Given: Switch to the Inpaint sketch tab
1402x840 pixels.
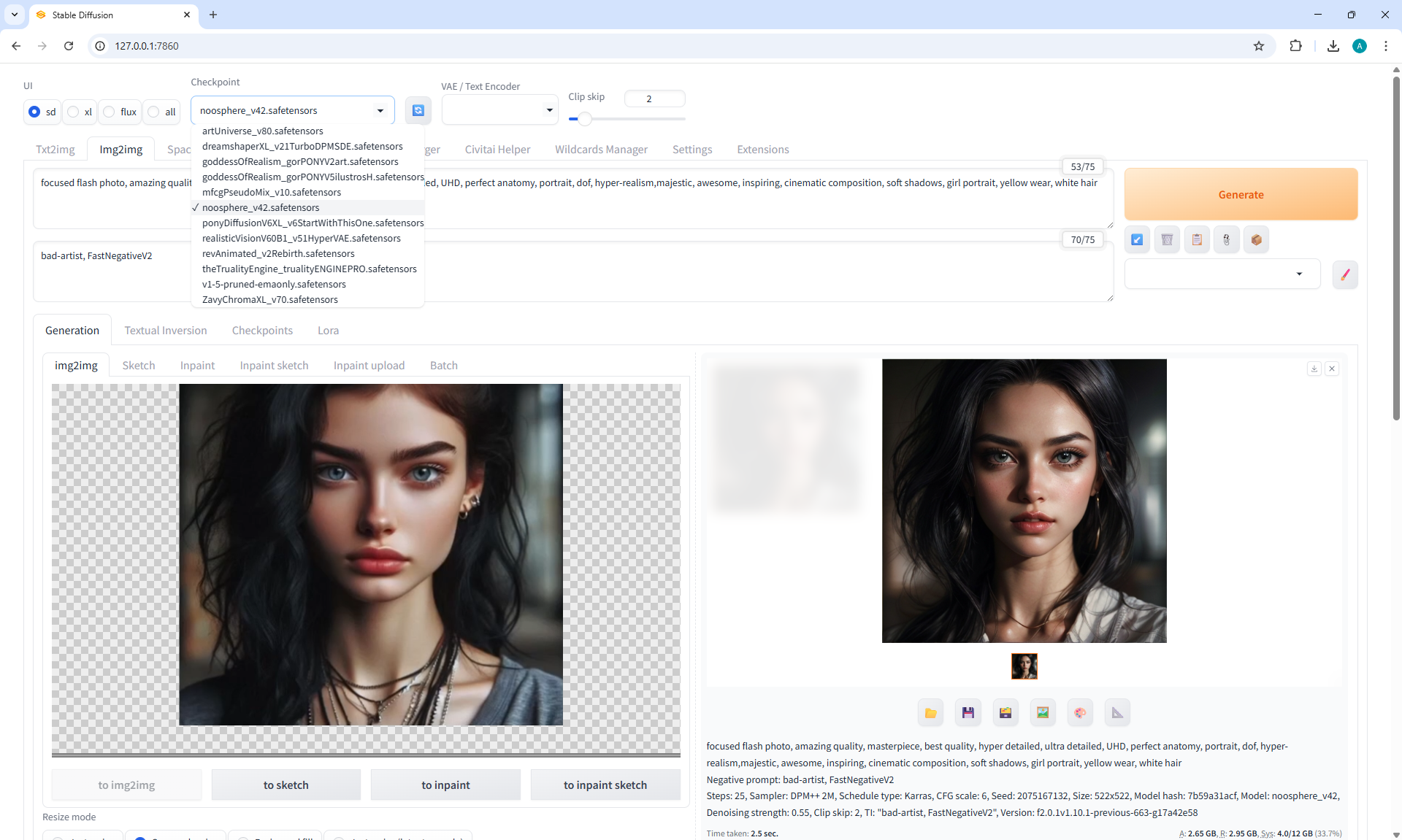Looking at the screenshot, I should pyautogui.click(x=274, y=366).
